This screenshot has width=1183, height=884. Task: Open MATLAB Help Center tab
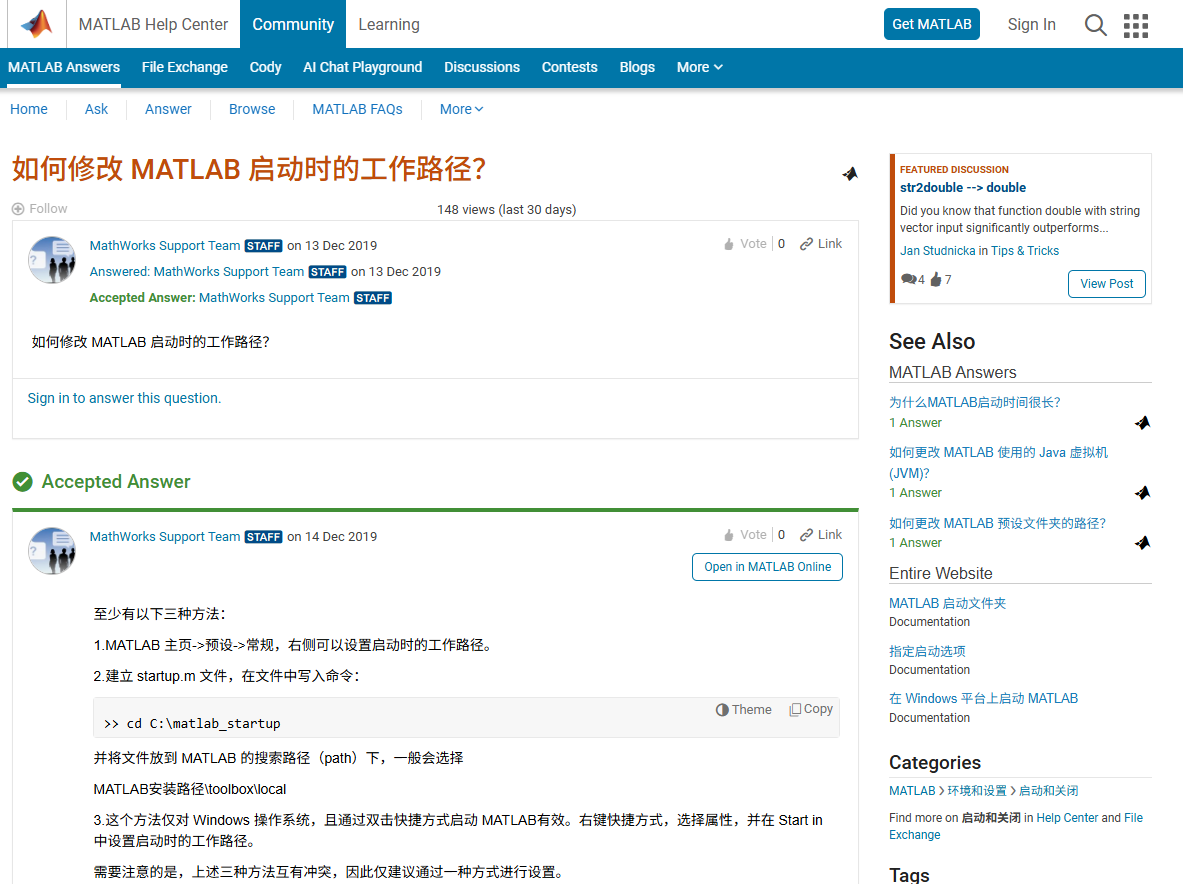pyautogui.click(x=153, y=25)
